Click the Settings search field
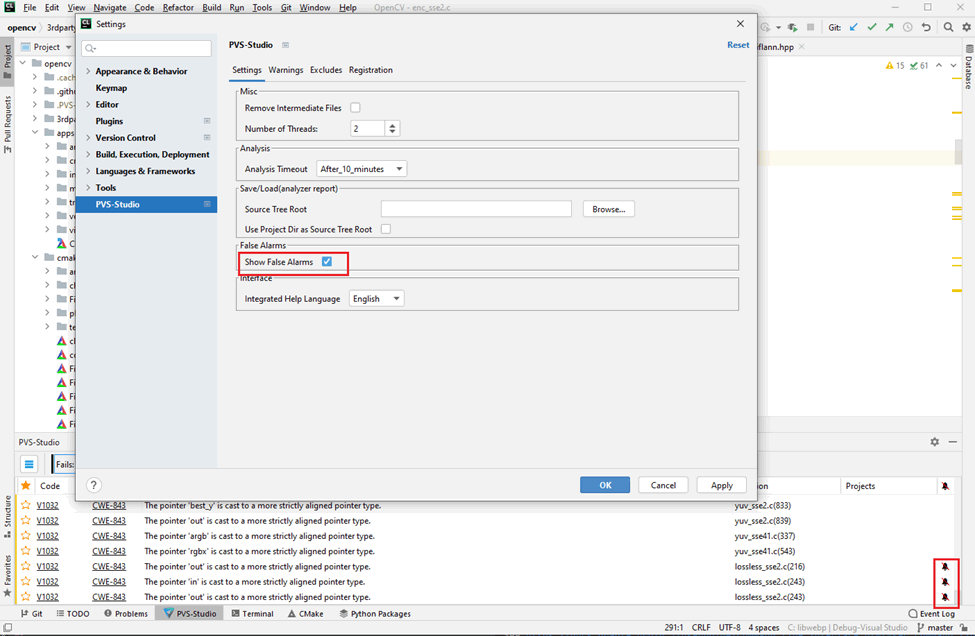The width and height of the screenshot is (975, 636). pos(147,48)
